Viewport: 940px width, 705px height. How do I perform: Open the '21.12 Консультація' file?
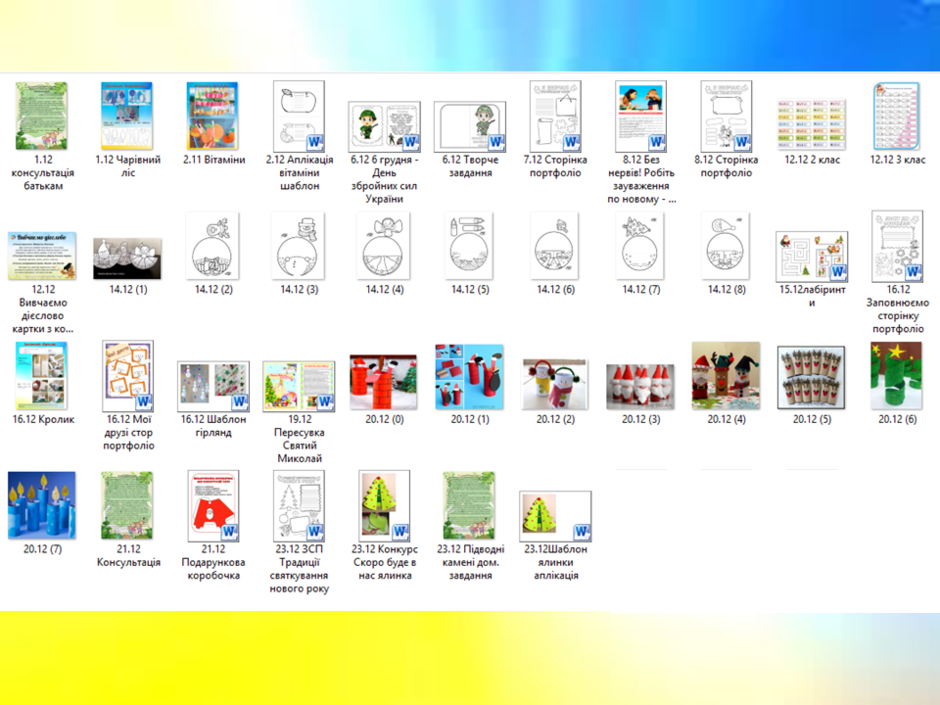click(x=127, y=505)
